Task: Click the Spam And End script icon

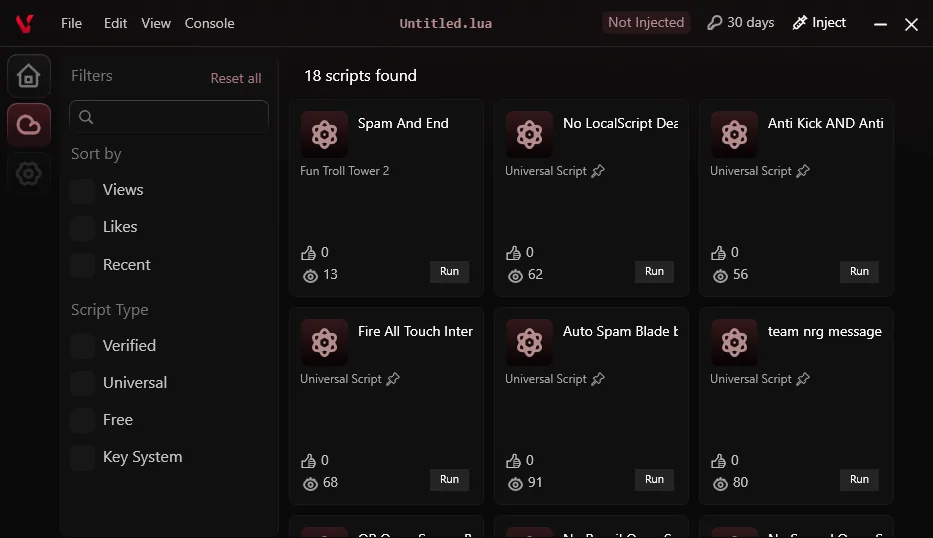Action: point(324,134)
